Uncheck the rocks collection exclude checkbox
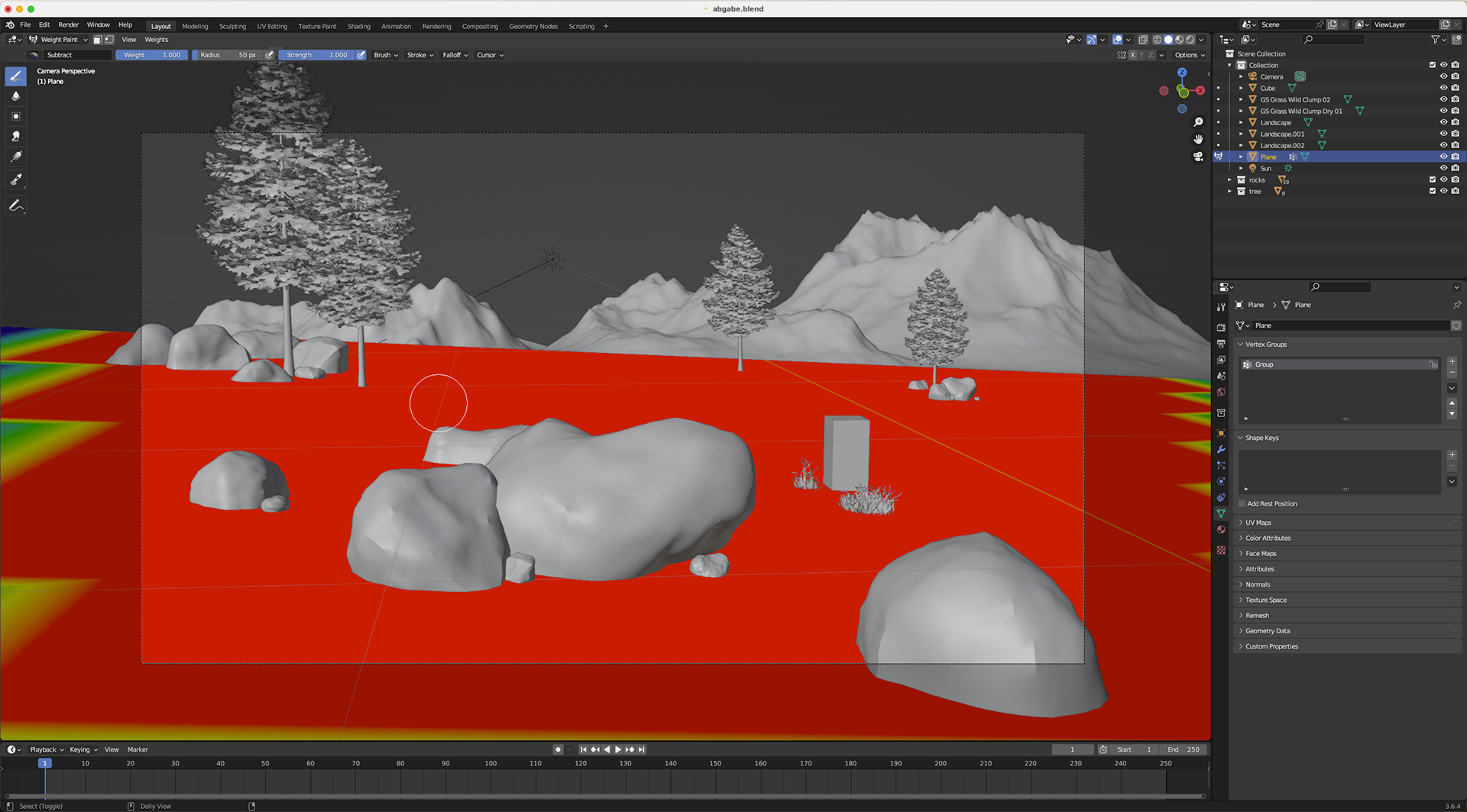The width and height of the screenshot is (1467, 812). coord(1432,180)
